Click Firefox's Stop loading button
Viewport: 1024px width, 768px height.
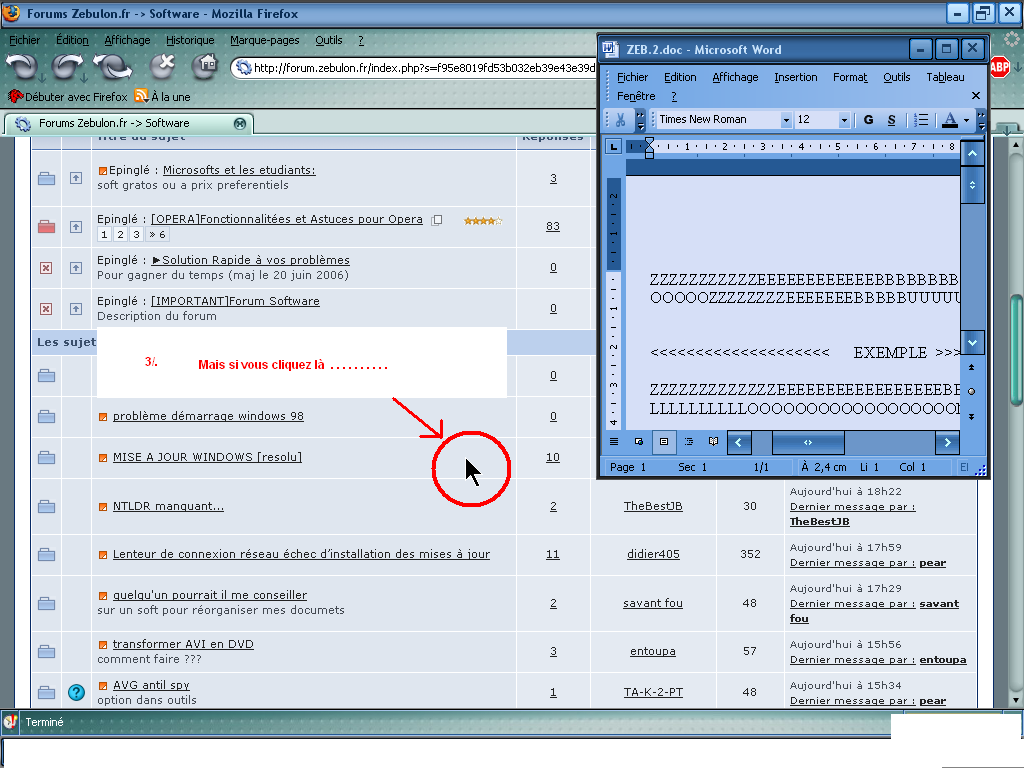163,66
